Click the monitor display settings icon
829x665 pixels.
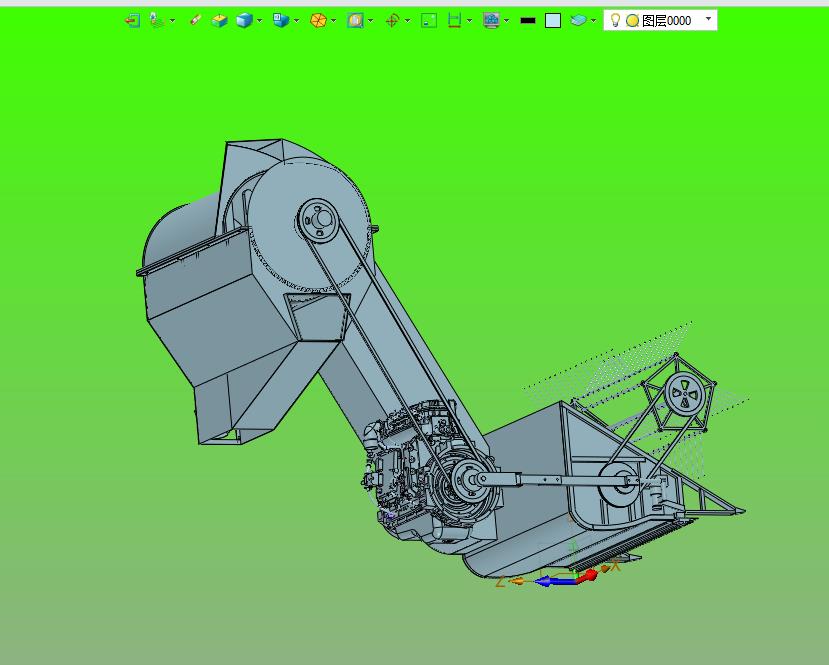click(x=491, y=21)
